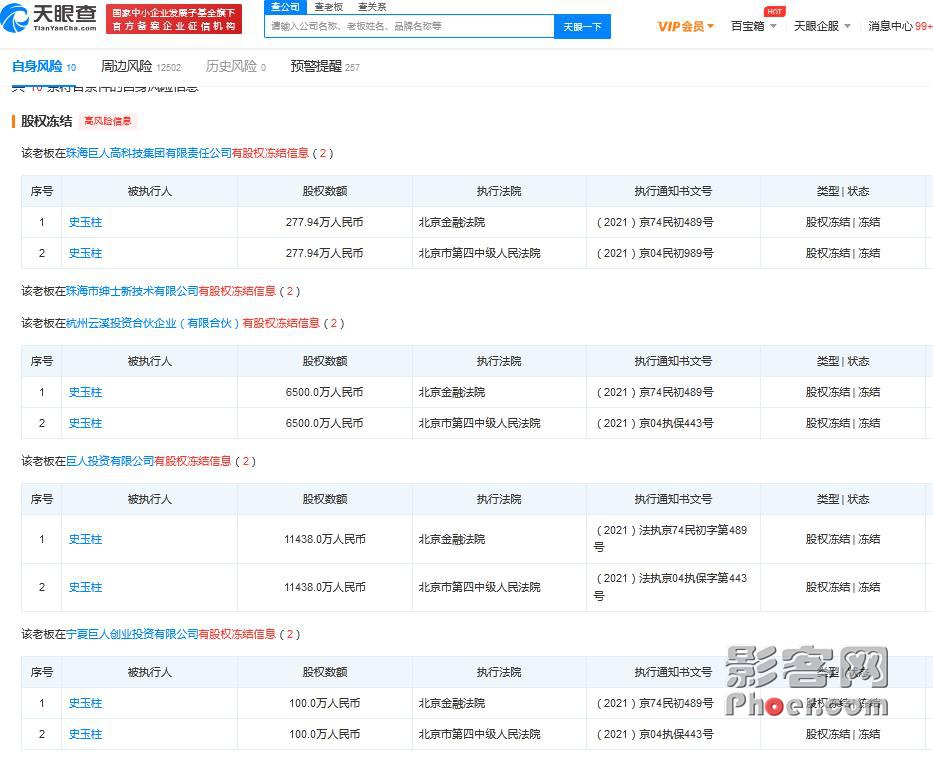Click 执行通知书文号 header in 巨人投资 table
The image size is (933, 761).
tap(673, 500)
